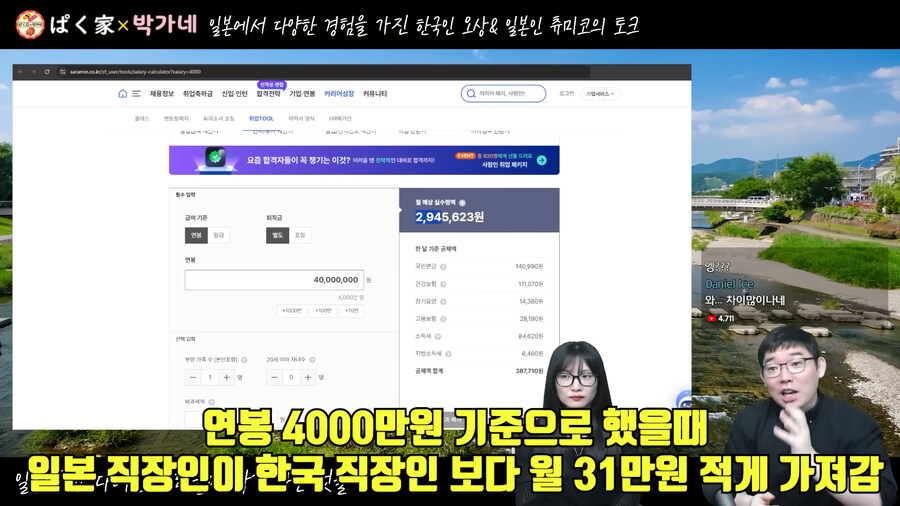Image resolution: width=900 pixels, height=506 pixels.
Task: Add +1000만 to the salary
Action: pos(292,310)
